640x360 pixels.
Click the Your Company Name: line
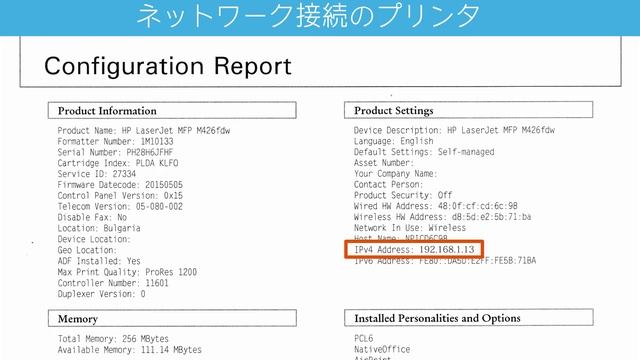(395, 173)
